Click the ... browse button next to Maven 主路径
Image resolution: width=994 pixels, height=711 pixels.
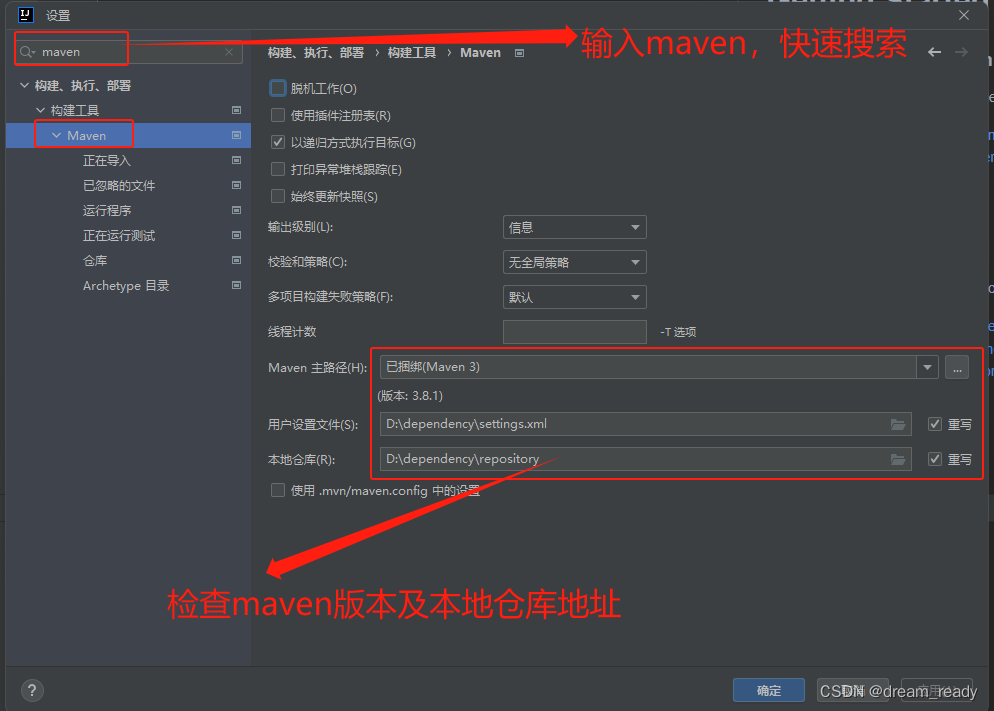[956, 367]
